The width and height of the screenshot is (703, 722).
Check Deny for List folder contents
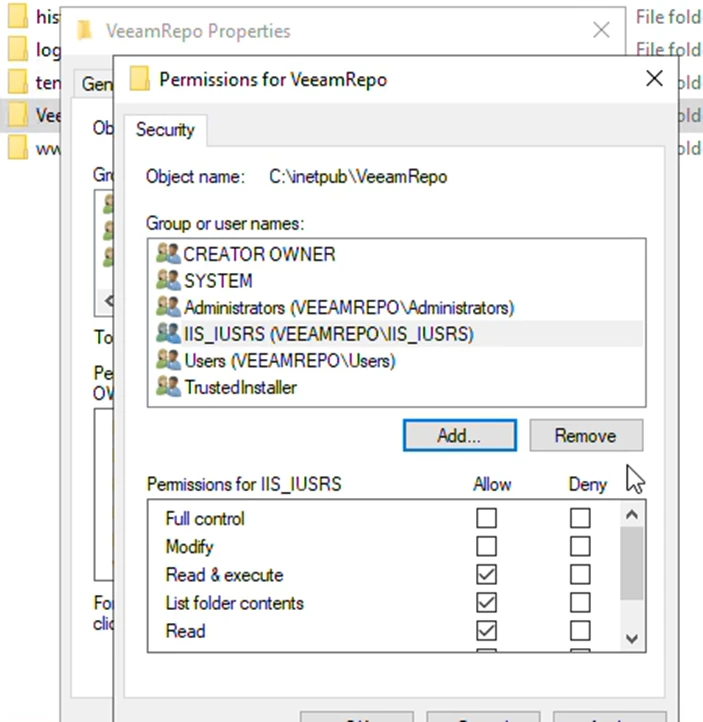[580, 603]
